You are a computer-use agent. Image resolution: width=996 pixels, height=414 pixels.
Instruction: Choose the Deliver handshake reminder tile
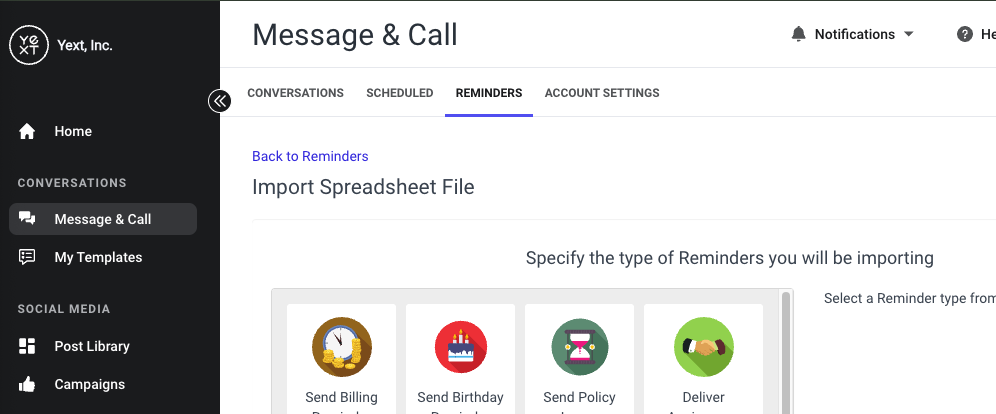pos(703,359)
